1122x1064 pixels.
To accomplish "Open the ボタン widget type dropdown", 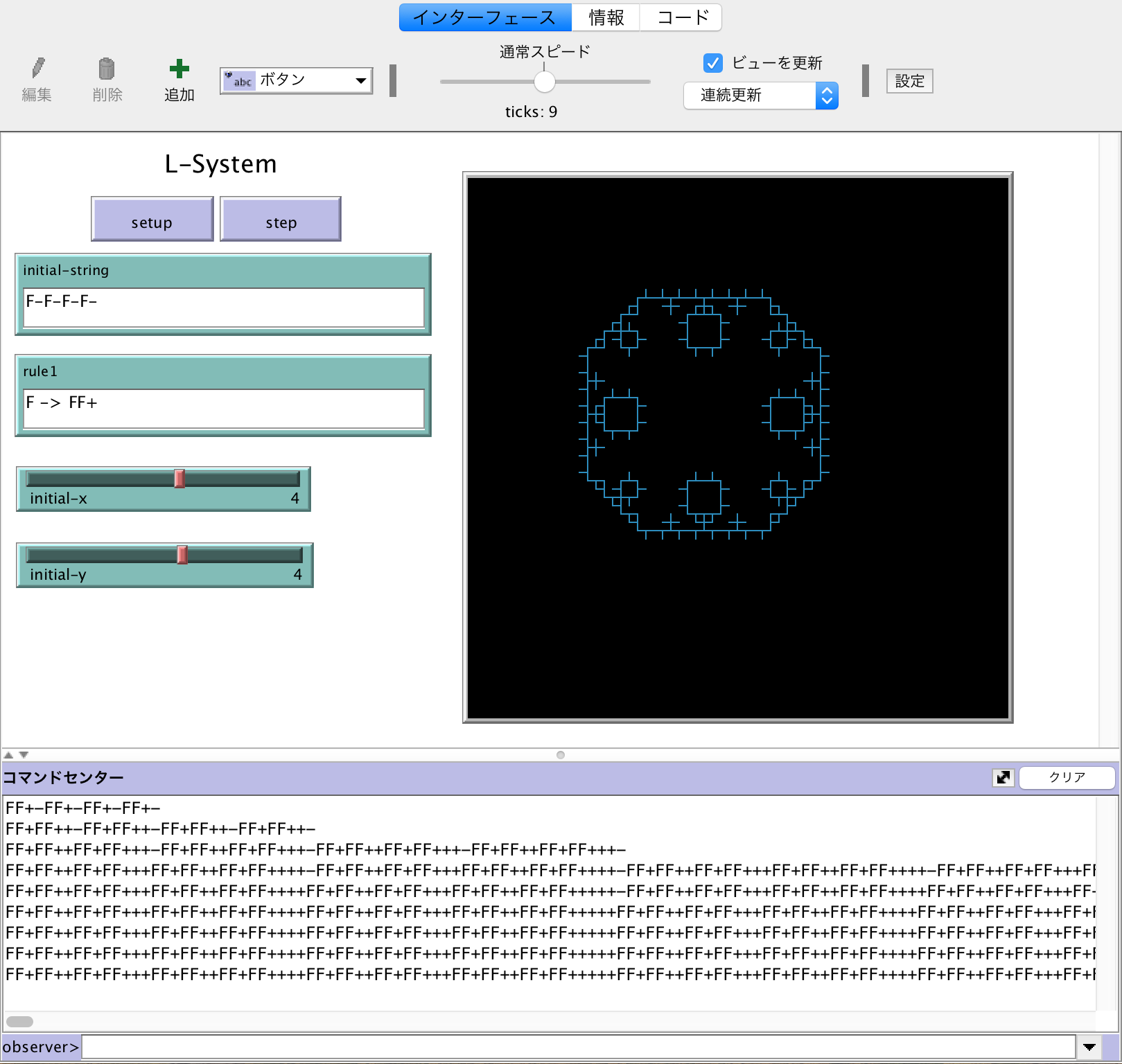I will (296, 80).
